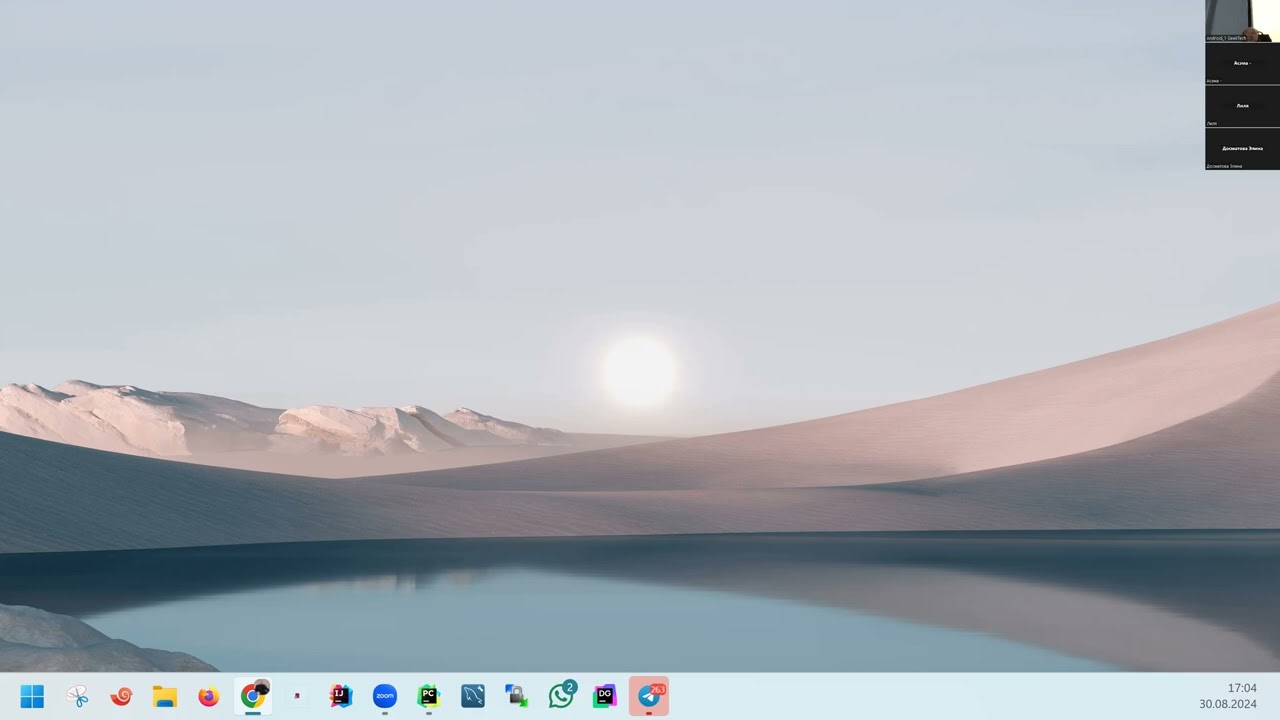Open the clock showing 17:04
The image size is (1280, 720).
click(1242, 688)
